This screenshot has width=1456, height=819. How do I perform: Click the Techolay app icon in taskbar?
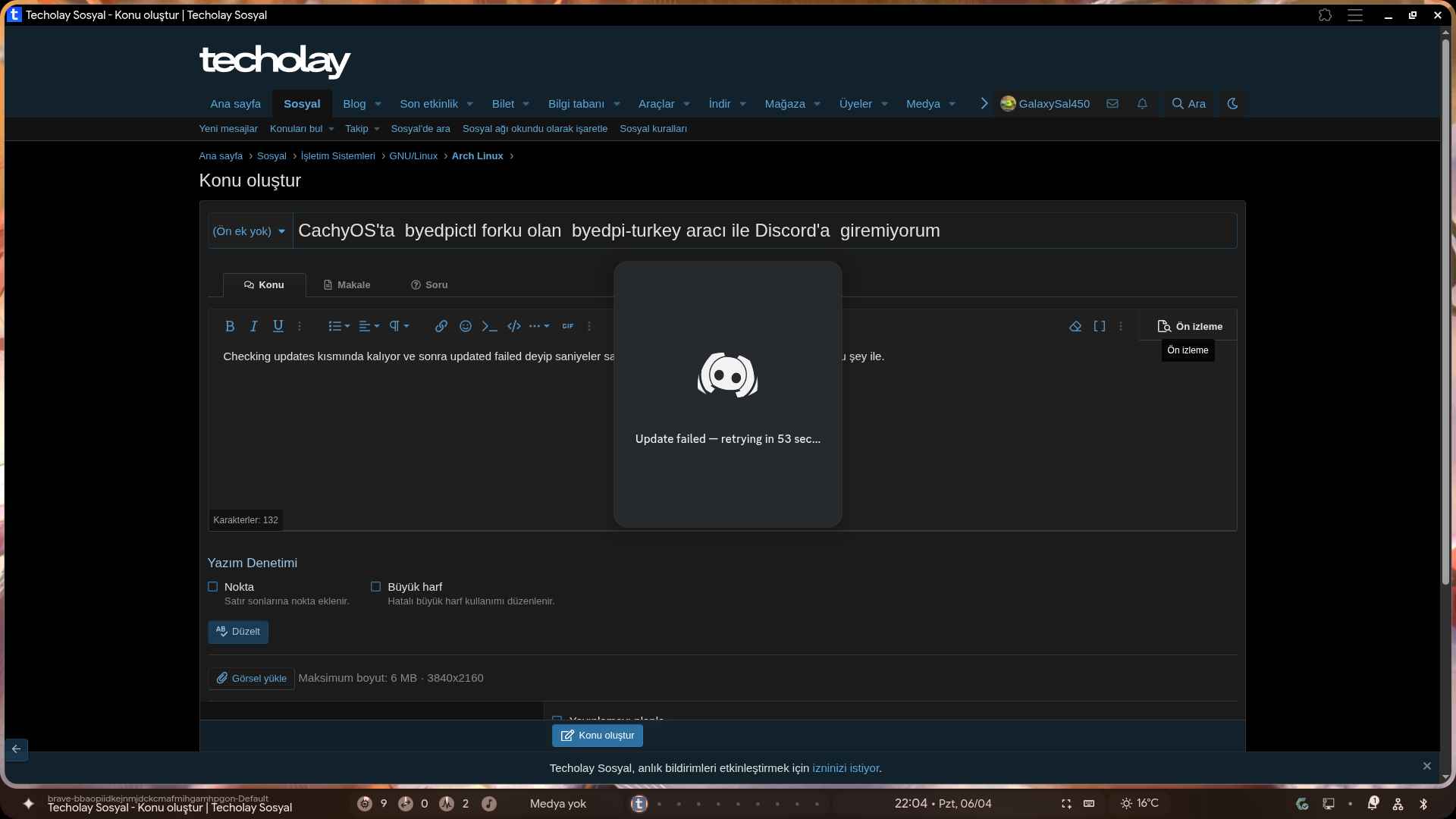pos(639,804)
